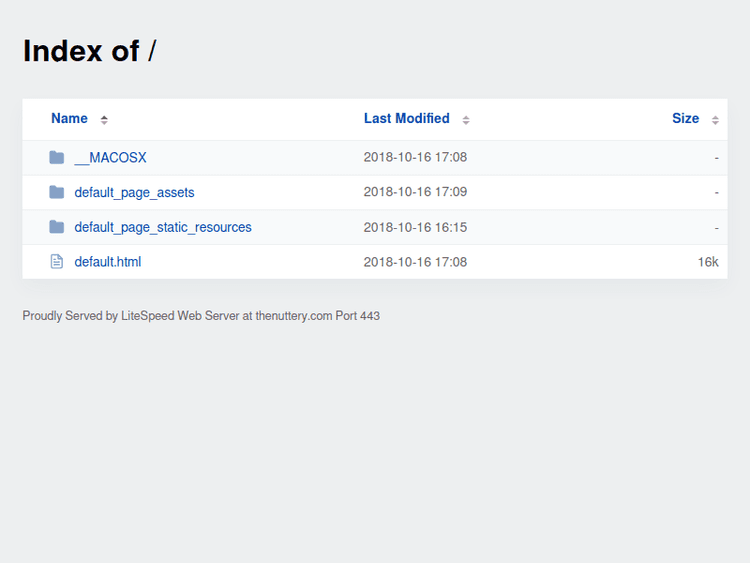Open the default_page_assets directory link

(134, 192)
